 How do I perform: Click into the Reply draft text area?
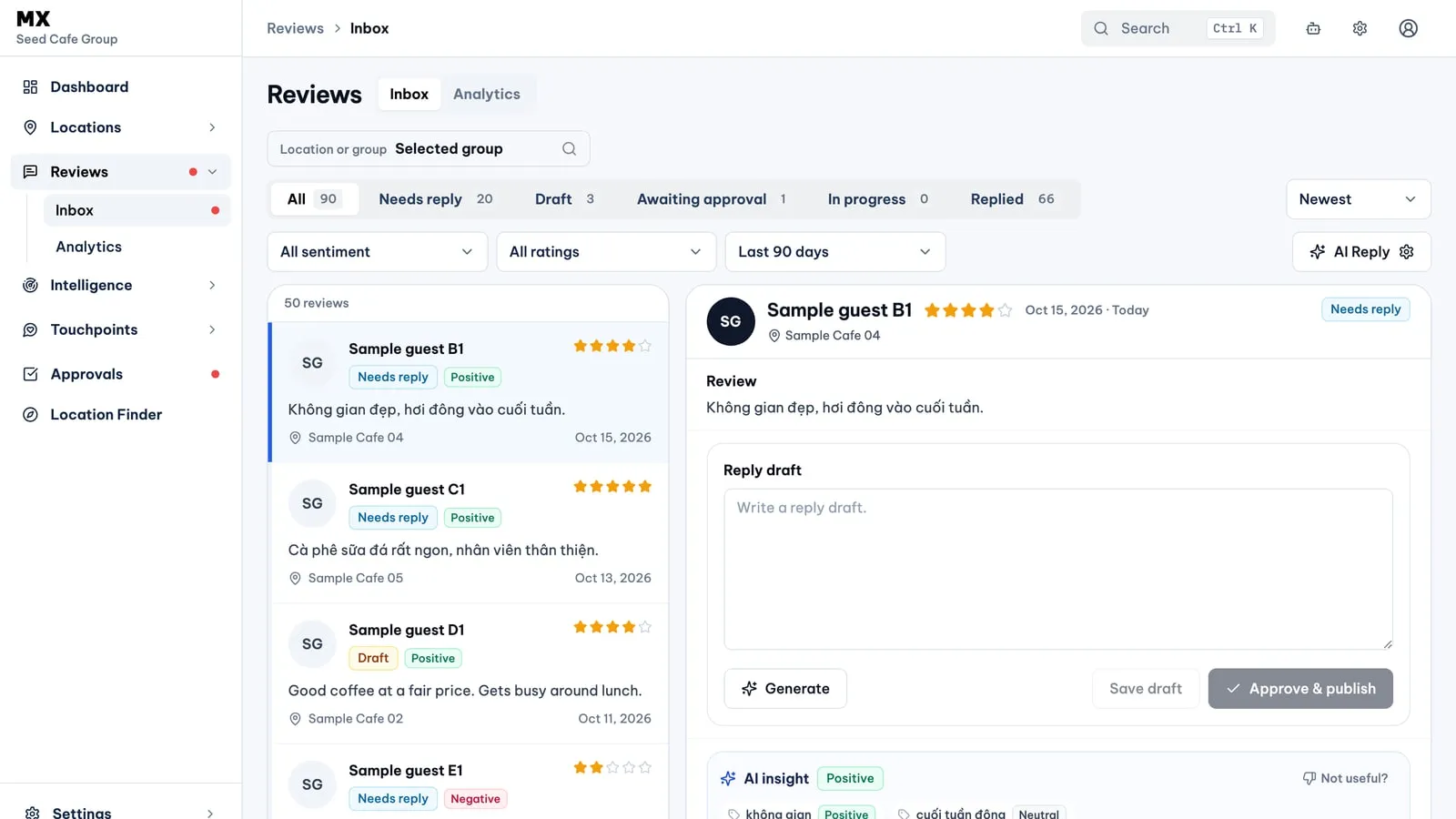(1058, 570)
